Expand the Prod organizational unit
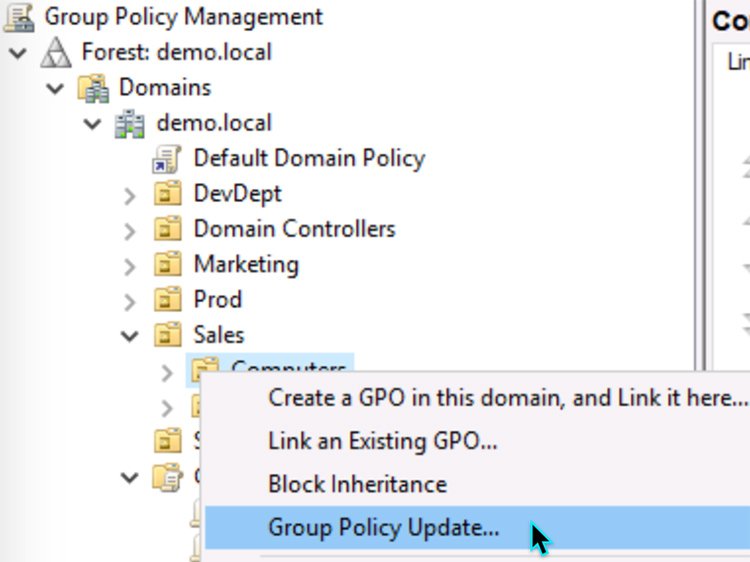 [x=130, y=301]
